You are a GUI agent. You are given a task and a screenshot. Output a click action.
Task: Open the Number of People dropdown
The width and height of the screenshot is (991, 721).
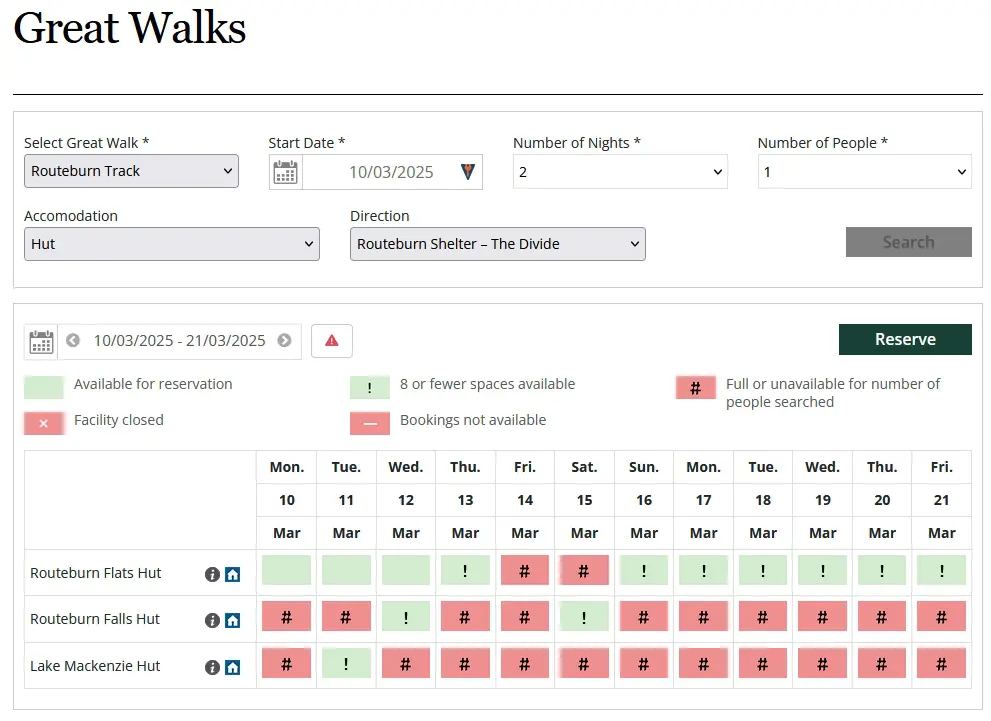point(865,172)
